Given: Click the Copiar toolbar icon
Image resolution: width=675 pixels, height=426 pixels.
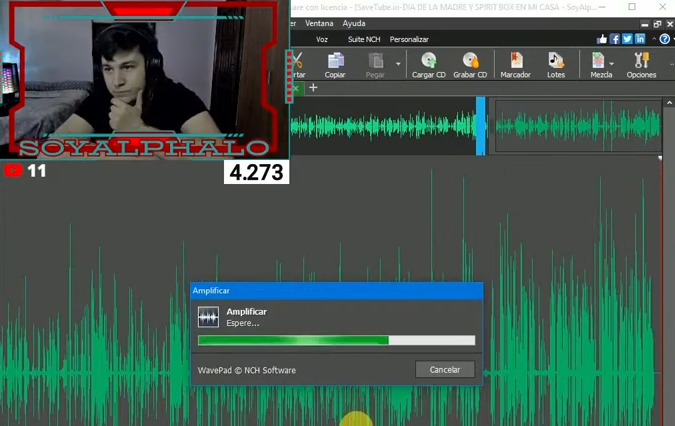Looking at the screenshot, I should coord(335,65).
